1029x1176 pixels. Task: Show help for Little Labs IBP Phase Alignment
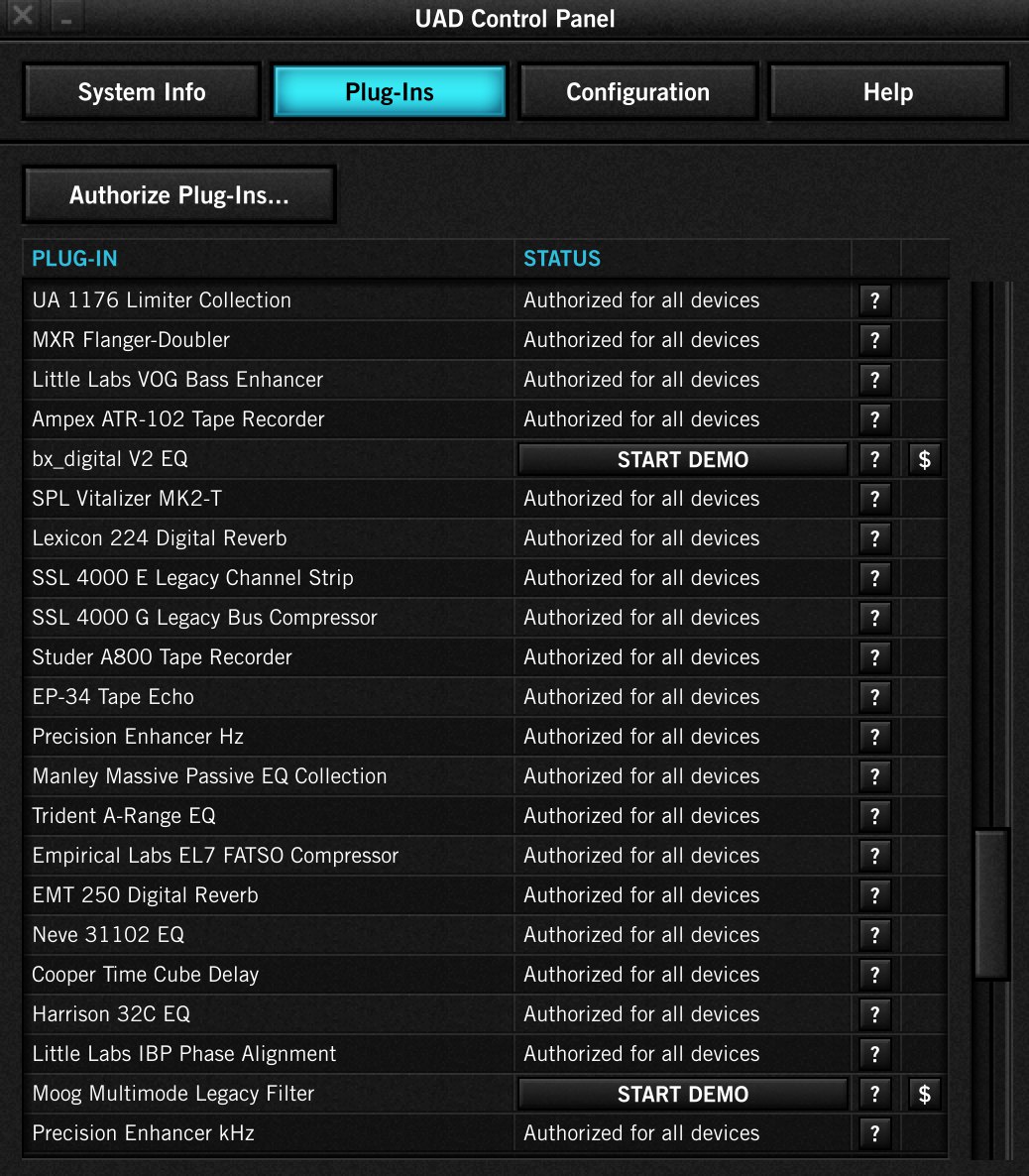(874, 1054)
